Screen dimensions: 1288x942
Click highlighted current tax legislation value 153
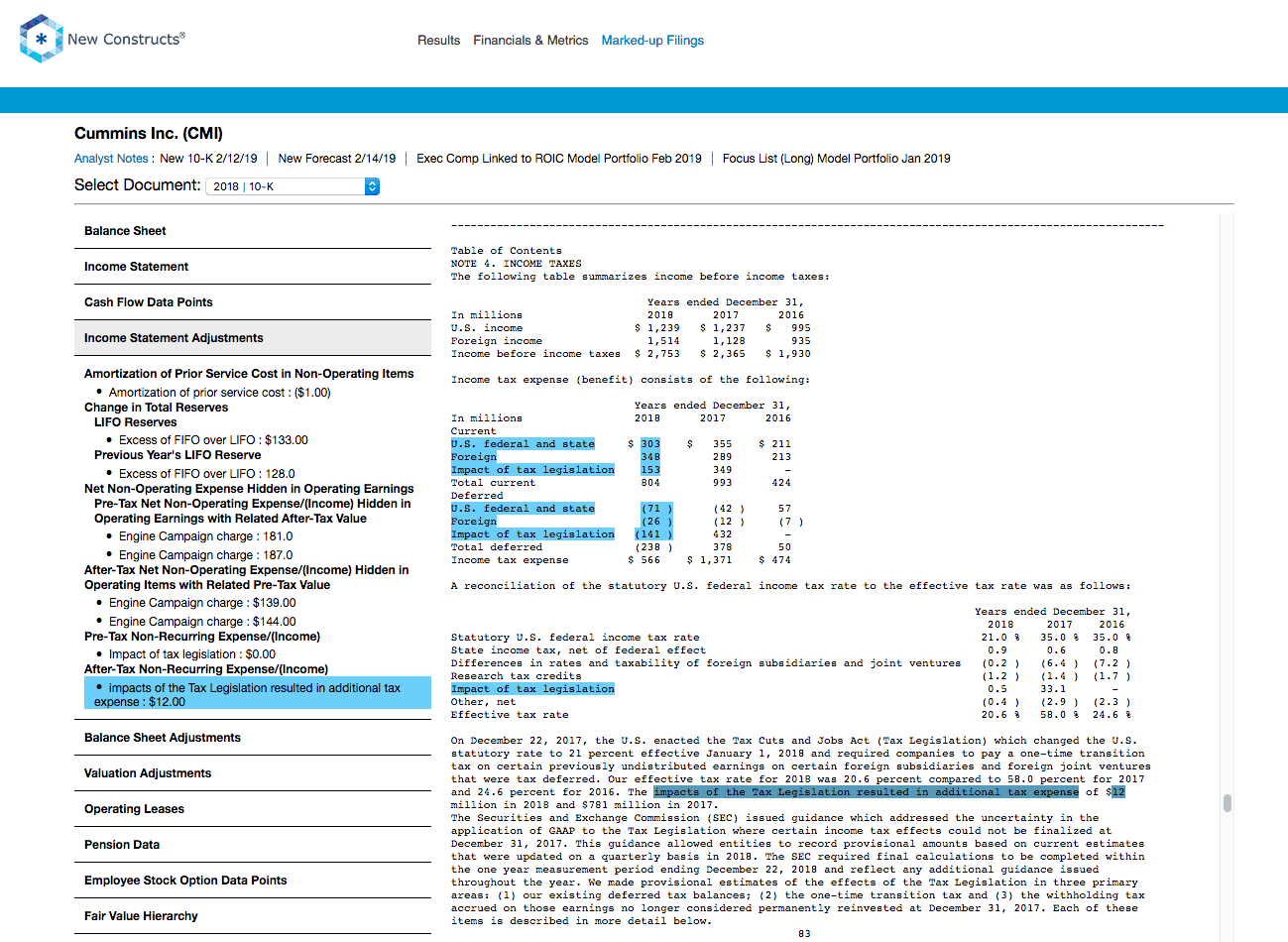pos(649,470)
